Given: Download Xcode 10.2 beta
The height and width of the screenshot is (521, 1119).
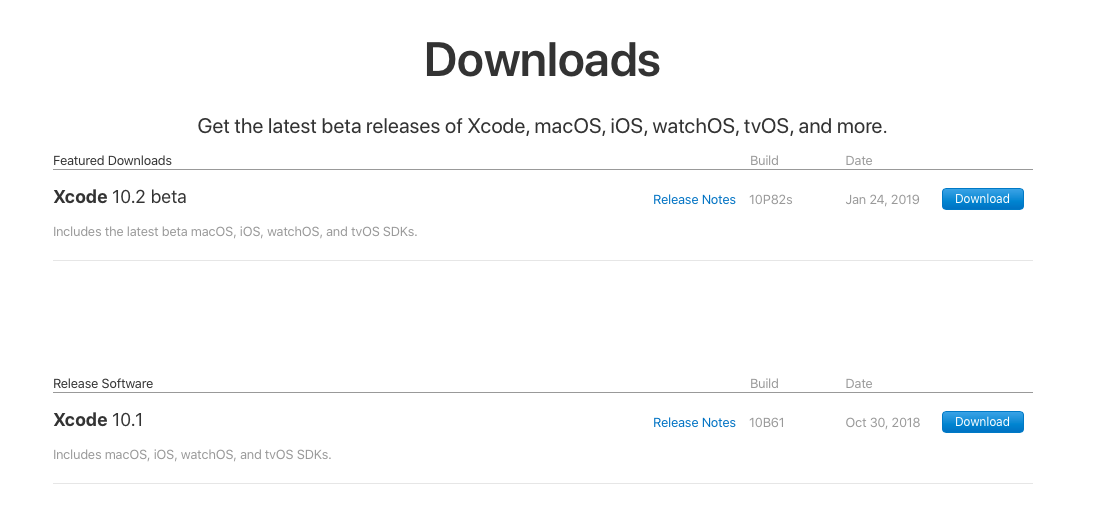Looking at the screenshot, I should (983, 199).
